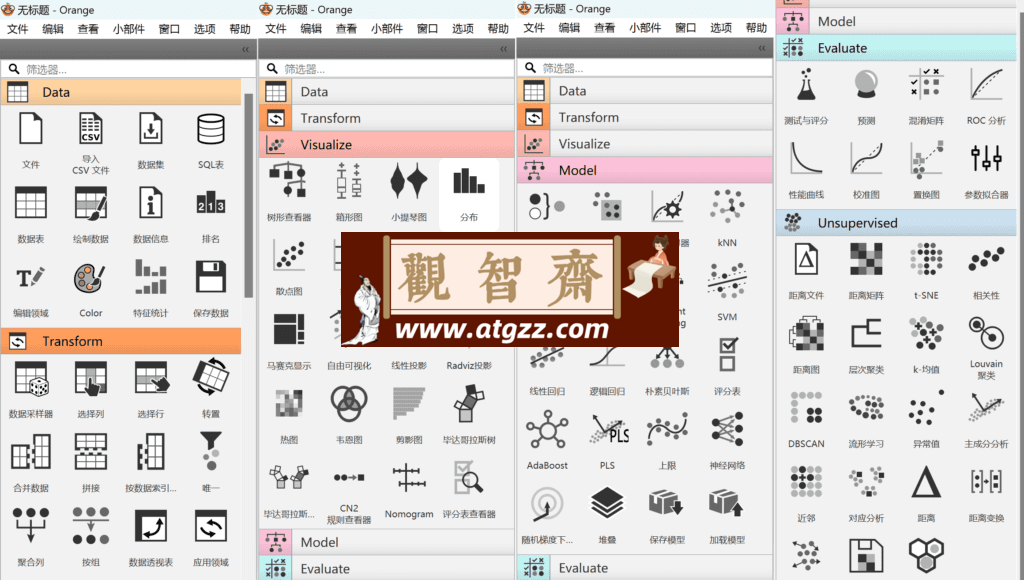Select the 绘制数据 paint data widget
Viewport: 1024px width, 580px height.
(x=91, y=203)
